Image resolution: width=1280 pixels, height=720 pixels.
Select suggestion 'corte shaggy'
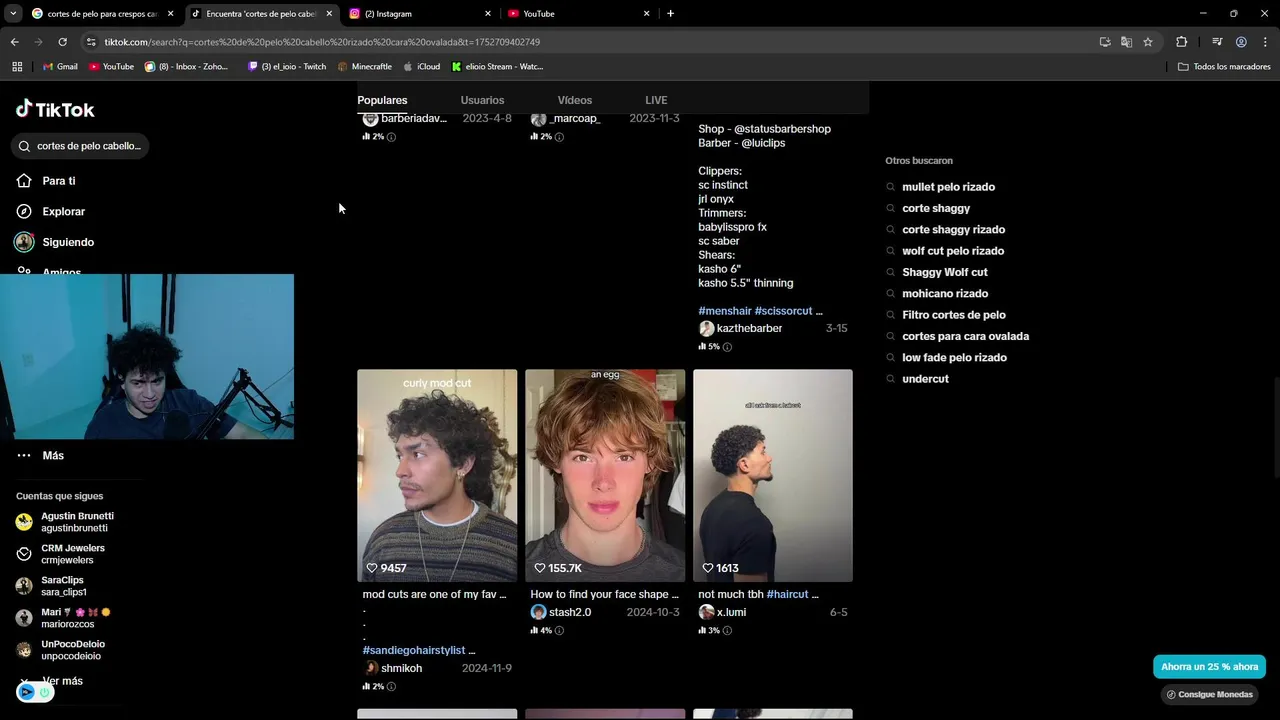coord(936,208)
